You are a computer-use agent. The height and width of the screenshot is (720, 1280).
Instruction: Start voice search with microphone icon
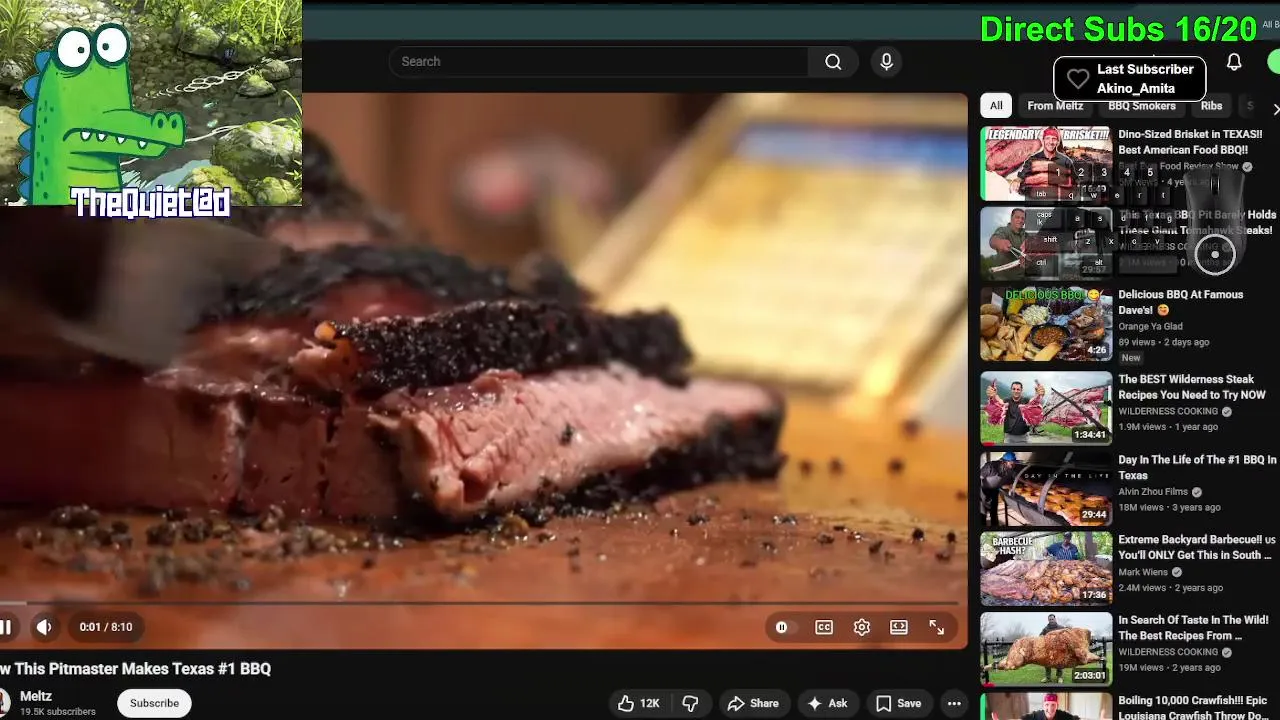click(886, 62)
